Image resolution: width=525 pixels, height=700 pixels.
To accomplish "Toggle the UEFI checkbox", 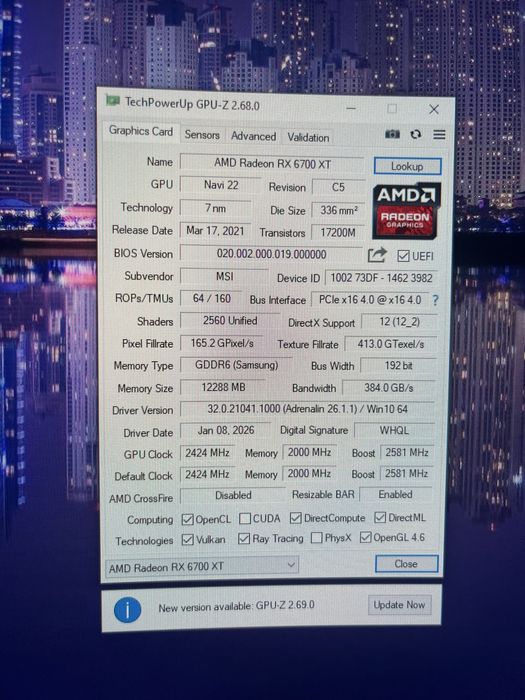I will 403,256.
